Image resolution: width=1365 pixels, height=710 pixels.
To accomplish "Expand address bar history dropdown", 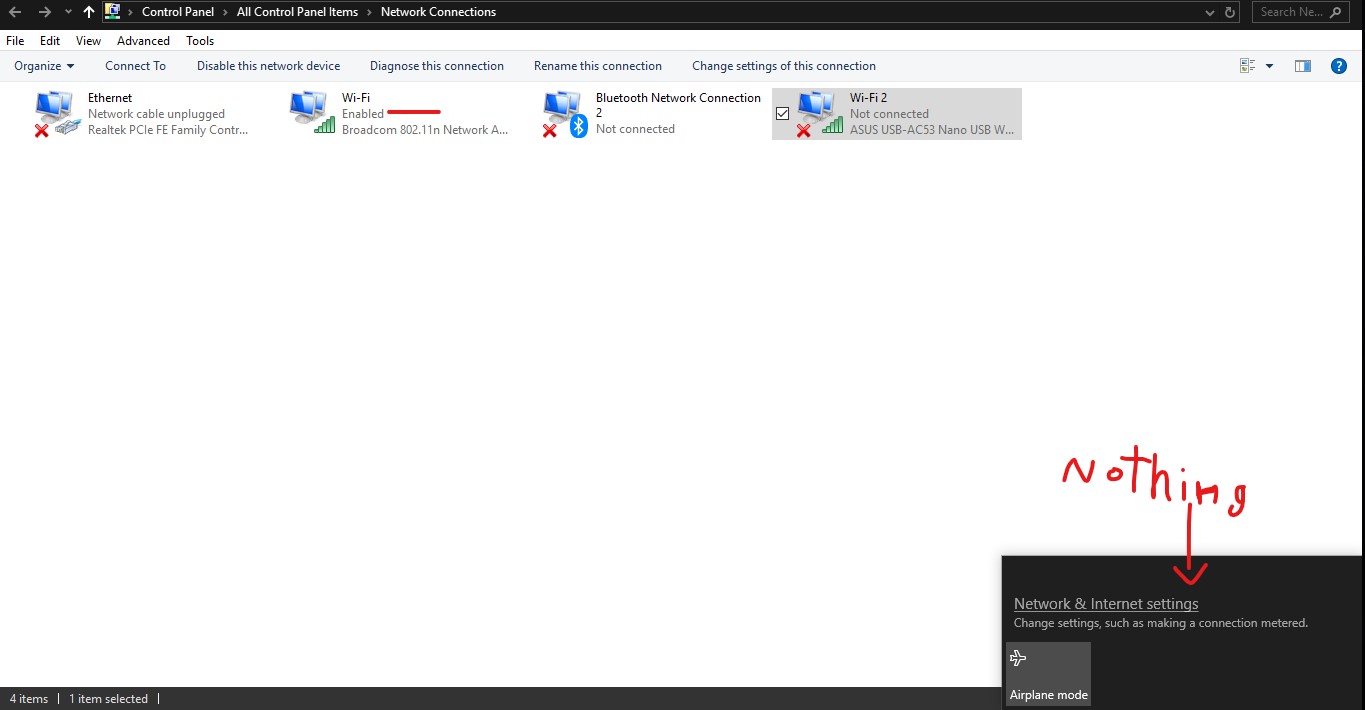I will (1212, 12).
